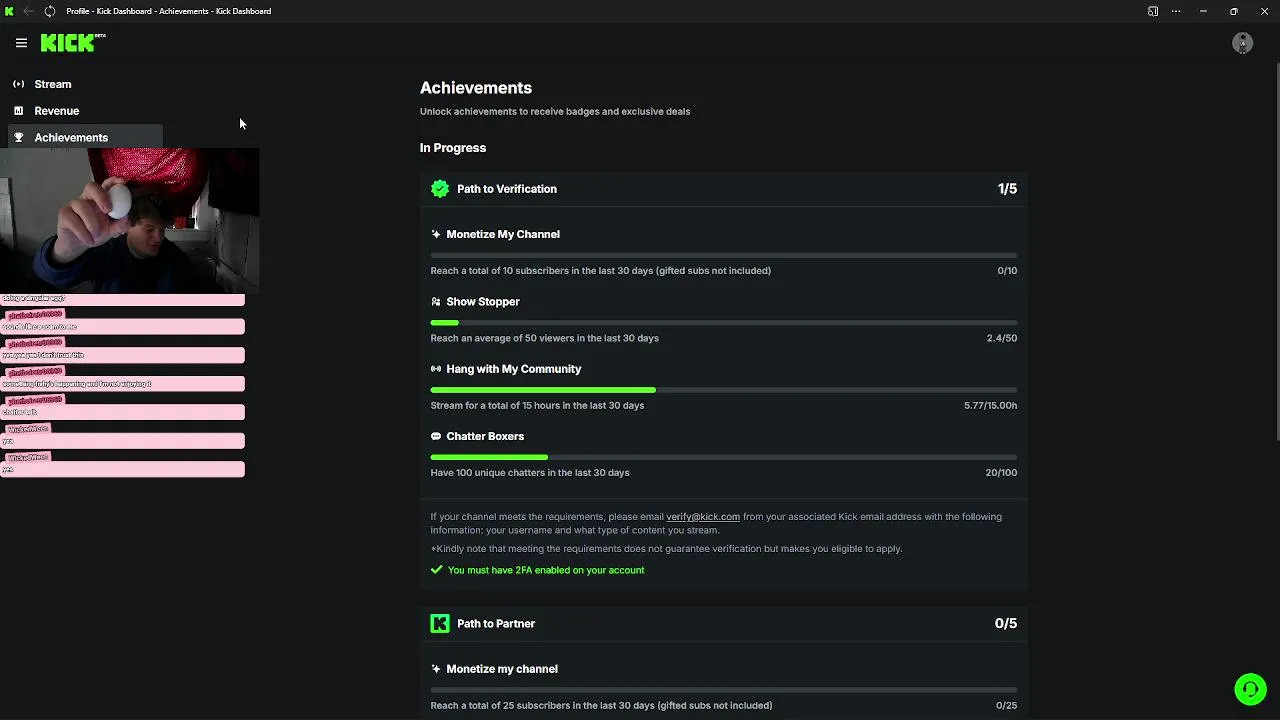Toggle the hamburger navigation menu
The width and height of the screenshot is (1280, 720).
21,43
